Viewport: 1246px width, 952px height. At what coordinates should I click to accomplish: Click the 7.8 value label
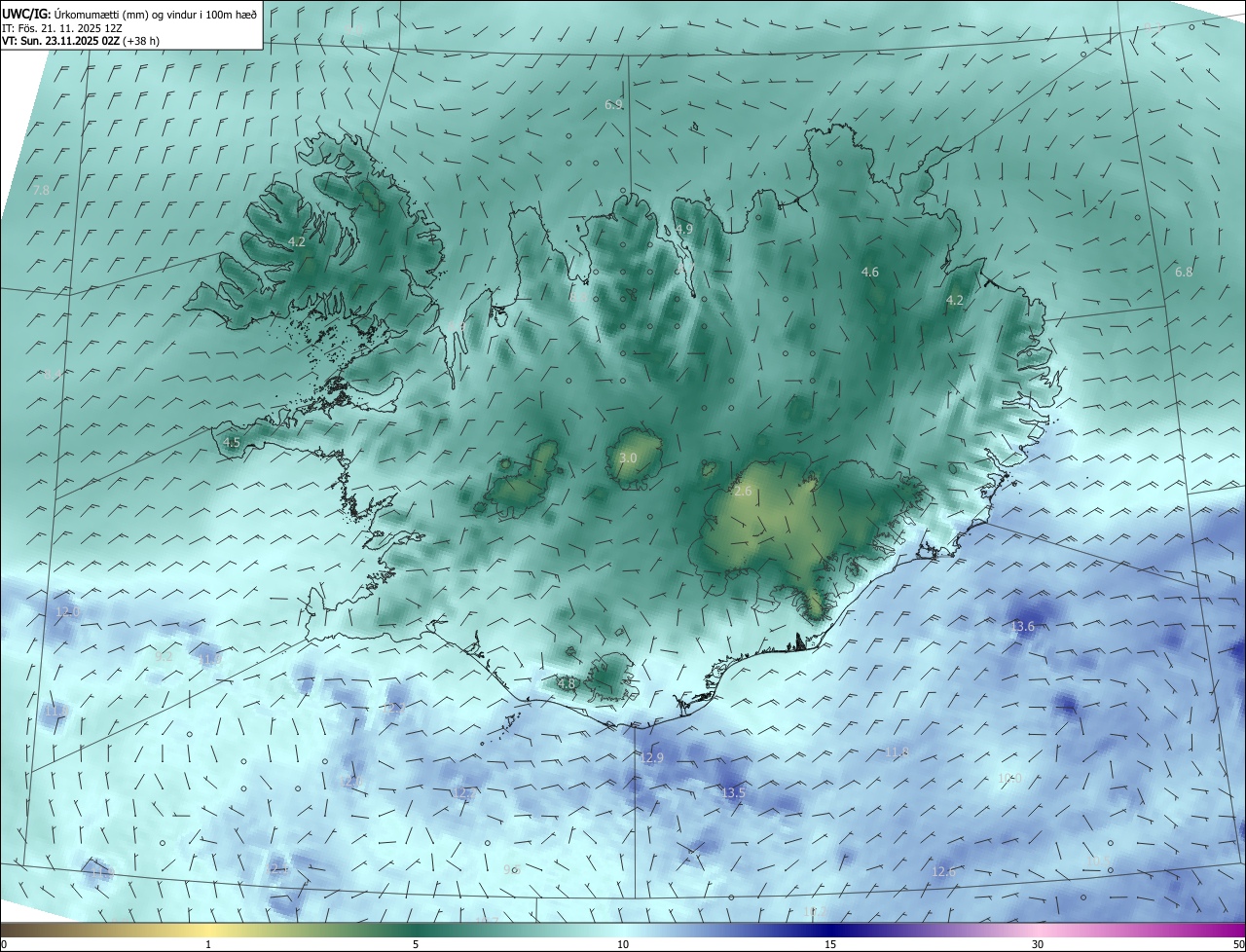point(41,190)
